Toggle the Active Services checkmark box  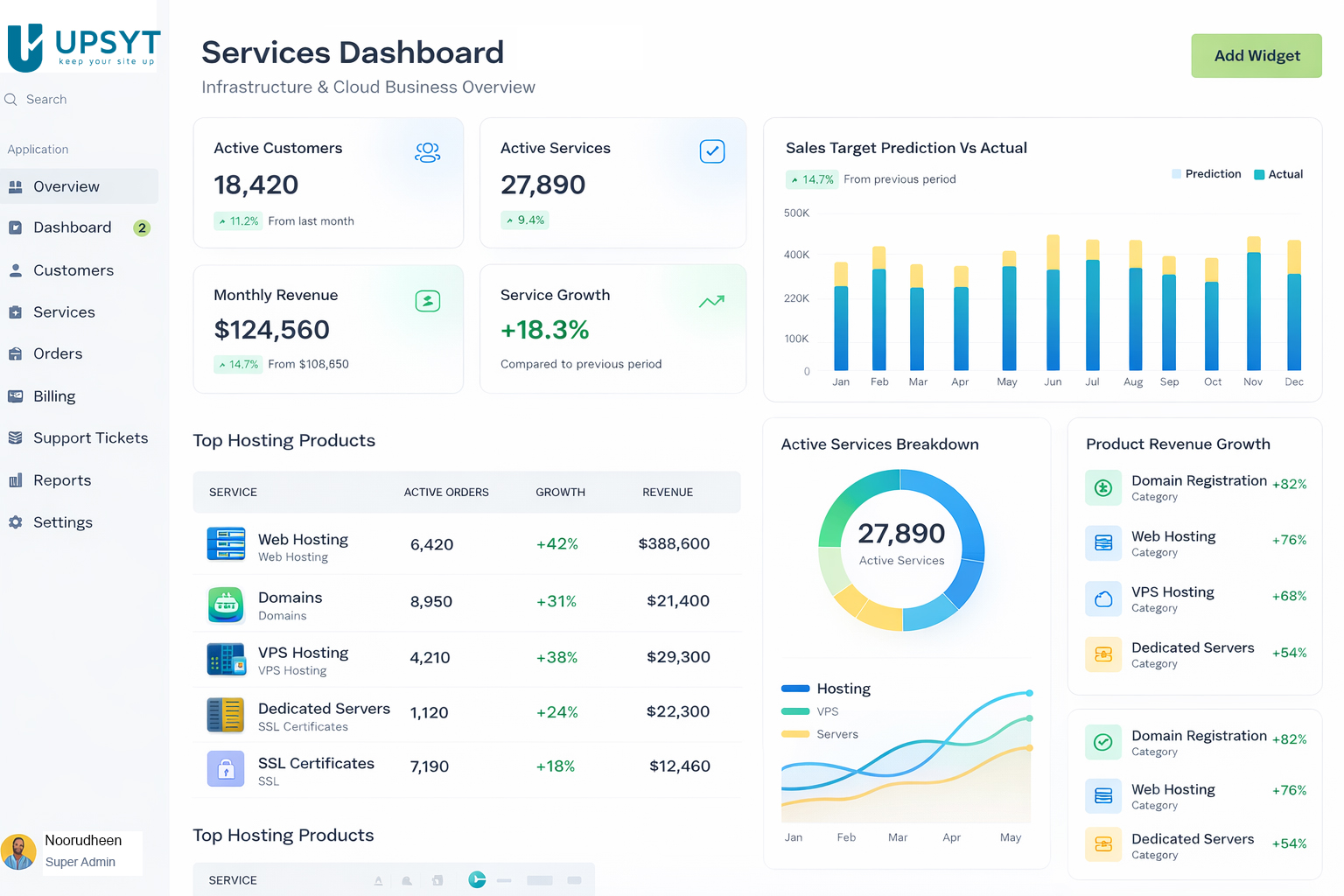pos(712,151)
